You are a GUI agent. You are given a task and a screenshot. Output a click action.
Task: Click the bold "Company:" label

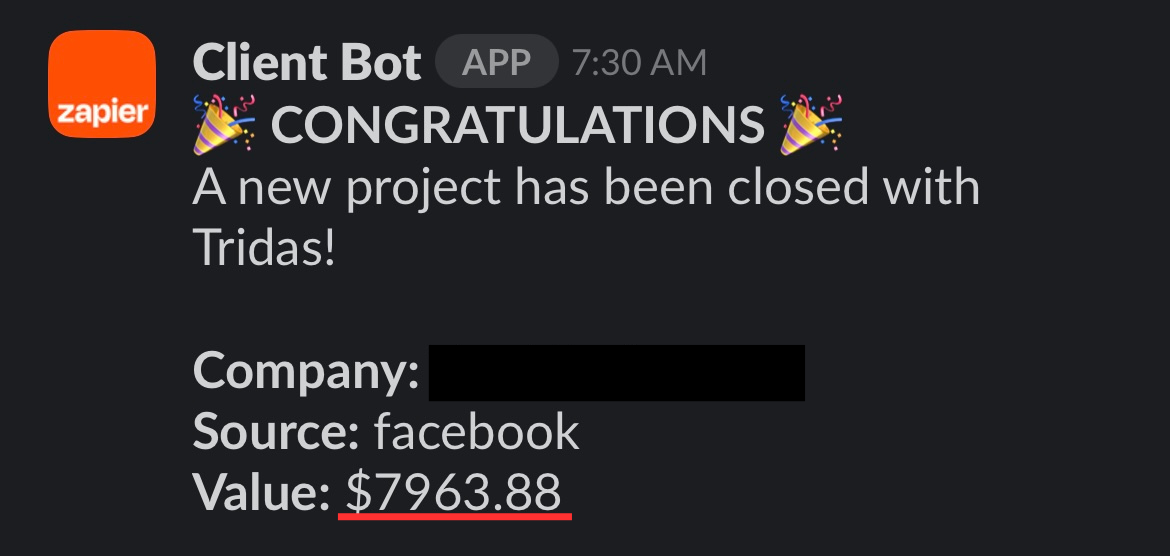306,372
